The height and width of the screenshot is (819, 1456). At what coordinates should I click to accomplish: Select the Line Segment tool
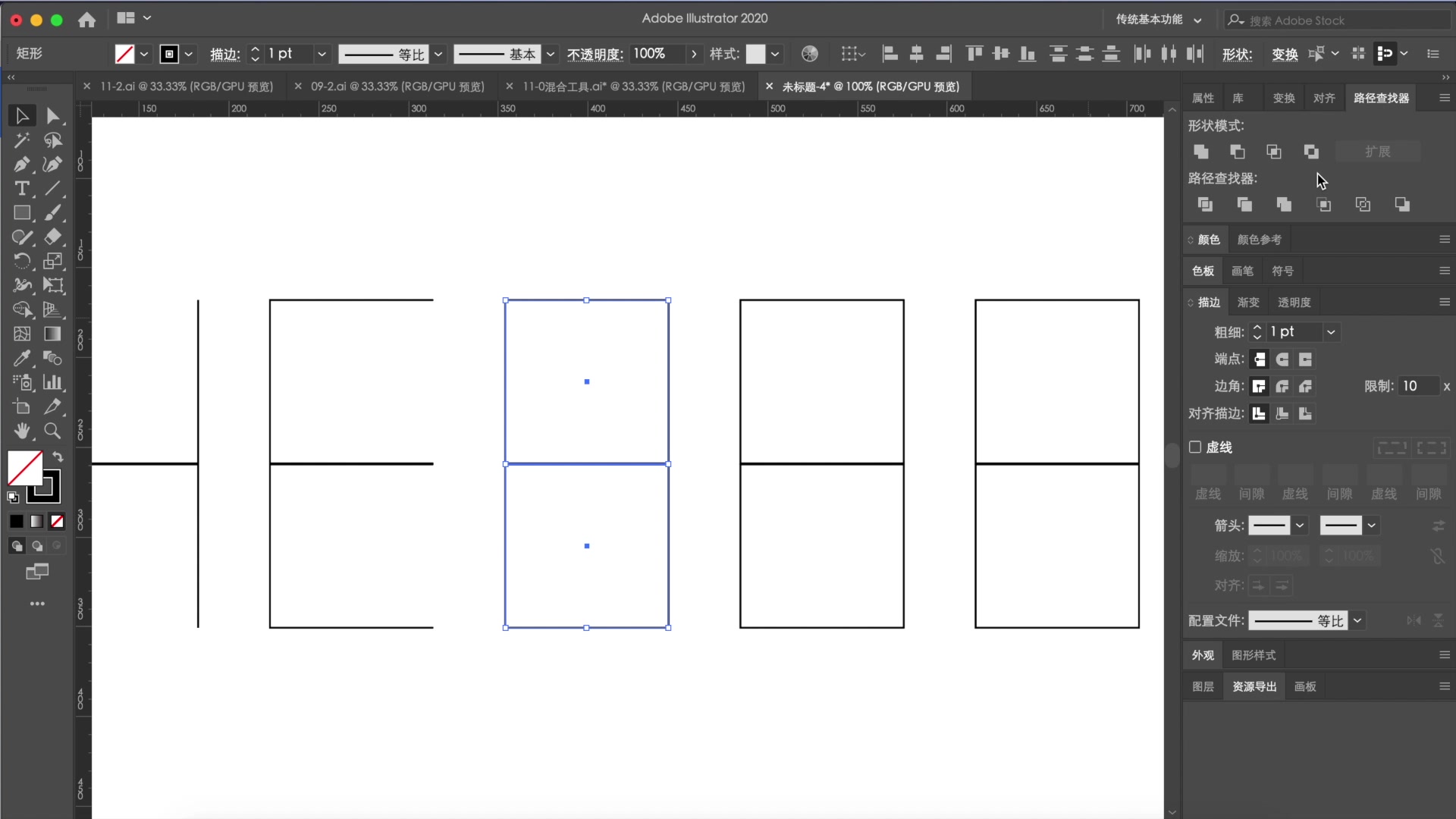[x=52, y=188]
